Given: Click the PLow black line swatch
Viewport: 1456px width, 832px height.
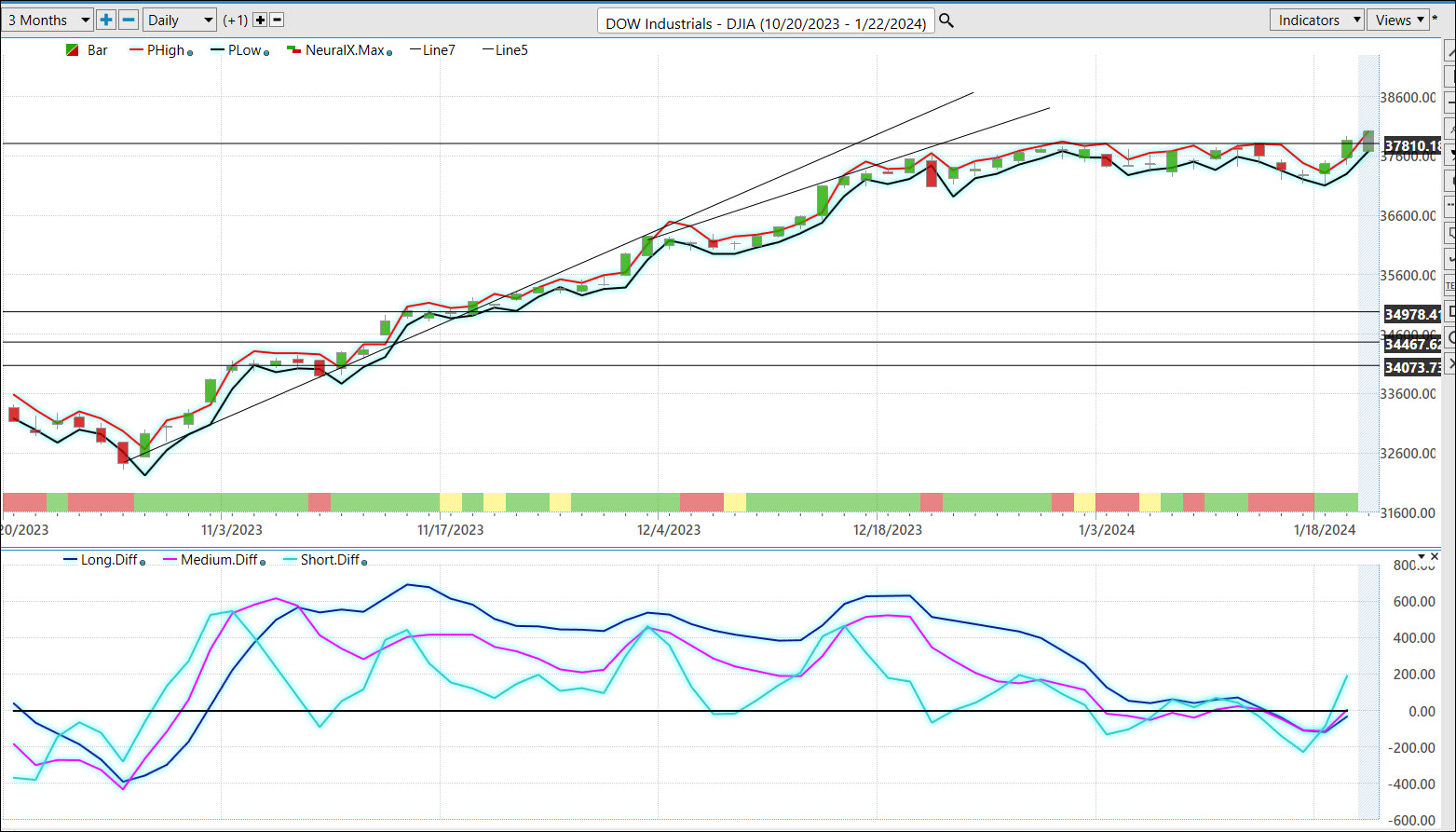Looking at the screenshot, I should [x=218, y=50].
